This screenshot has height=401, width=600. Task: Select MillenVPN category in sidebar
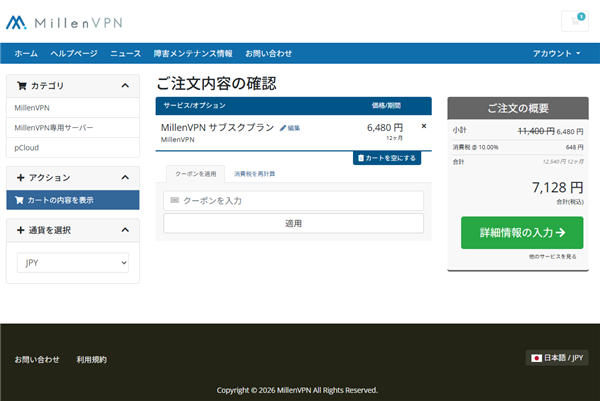point(73,108)
